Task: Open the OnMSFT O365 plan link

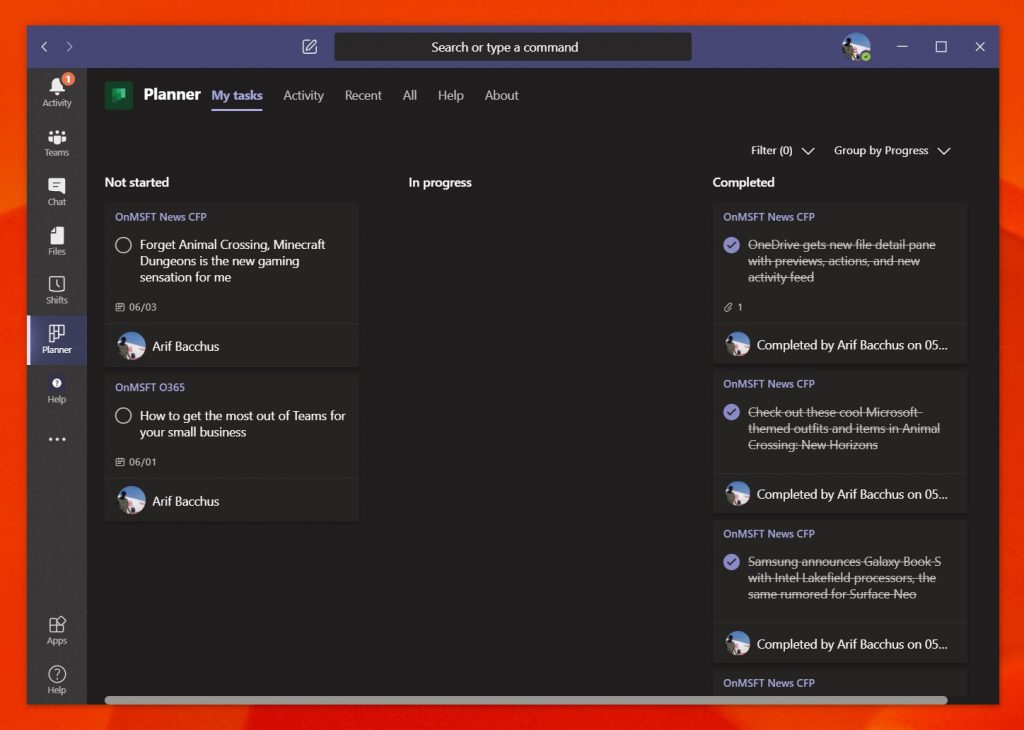Action: [150, 387]
